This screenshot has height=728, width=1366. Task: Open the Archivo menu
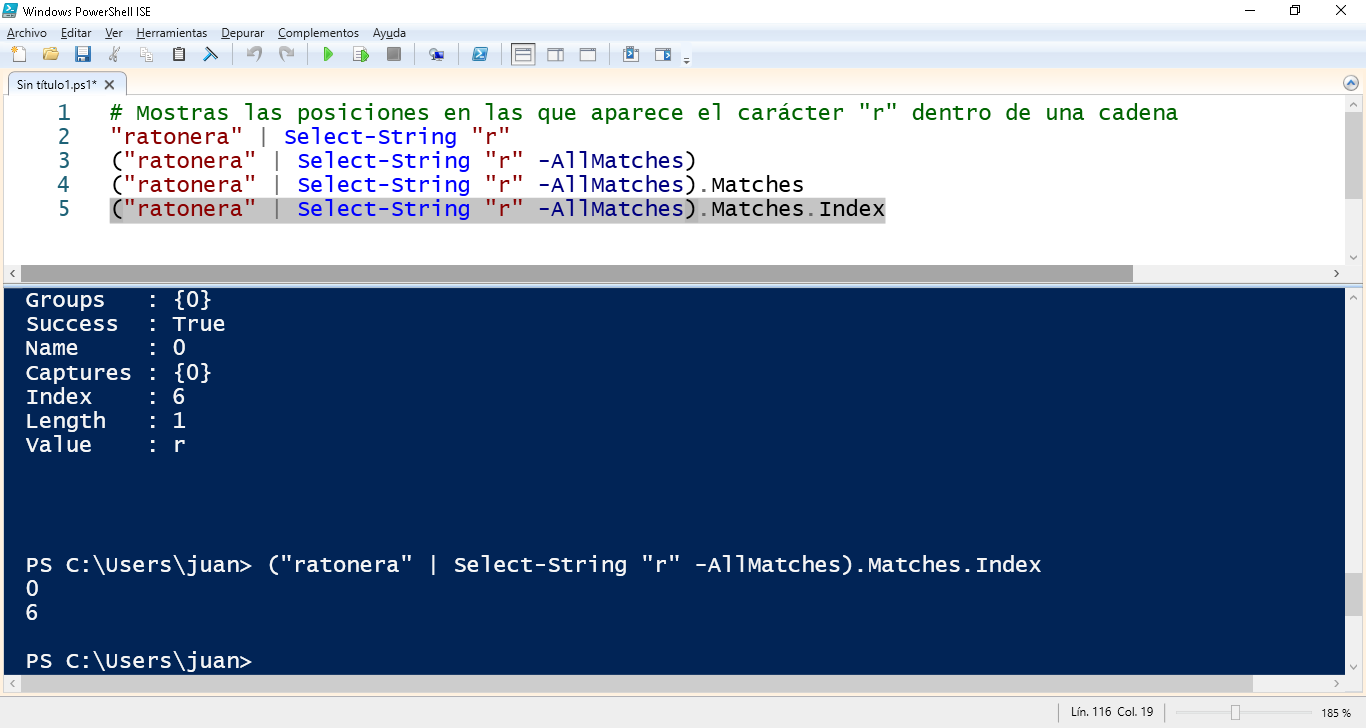click(26, 33)
